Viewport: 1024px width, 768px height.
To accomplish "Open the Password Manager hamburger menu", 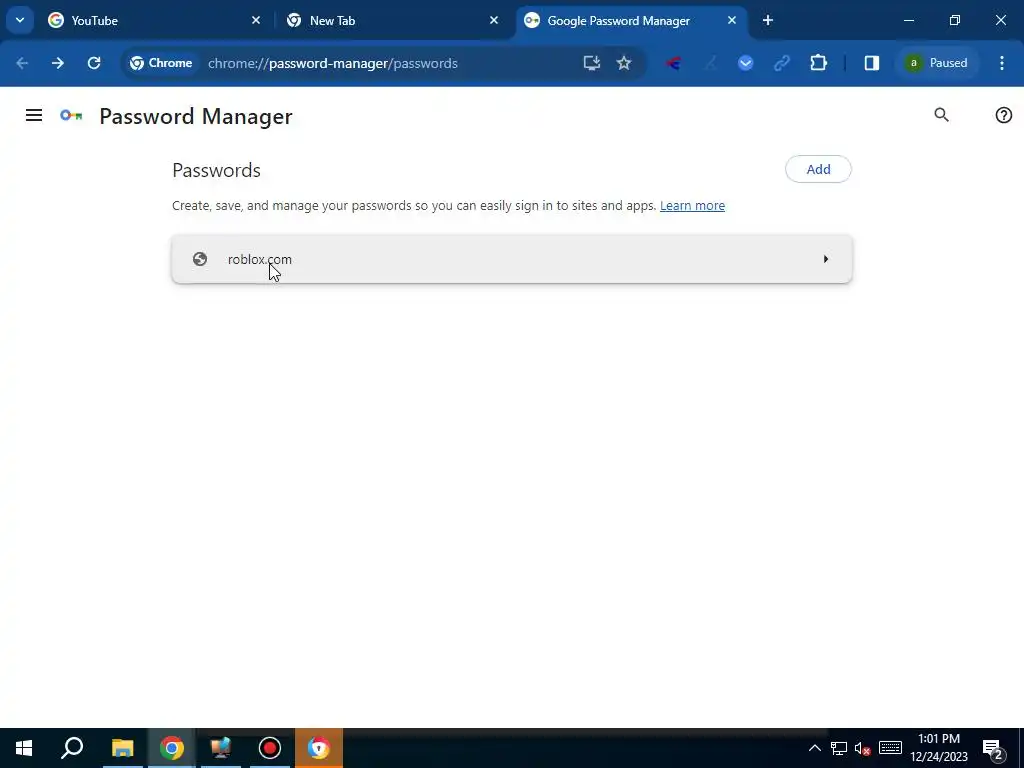I will 34,116.
